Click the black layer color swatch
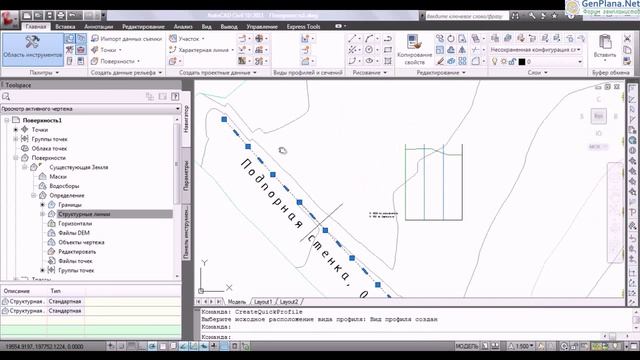Image resolution: width=640 pixels, height=360 pixels. click(x=522, y=62)
